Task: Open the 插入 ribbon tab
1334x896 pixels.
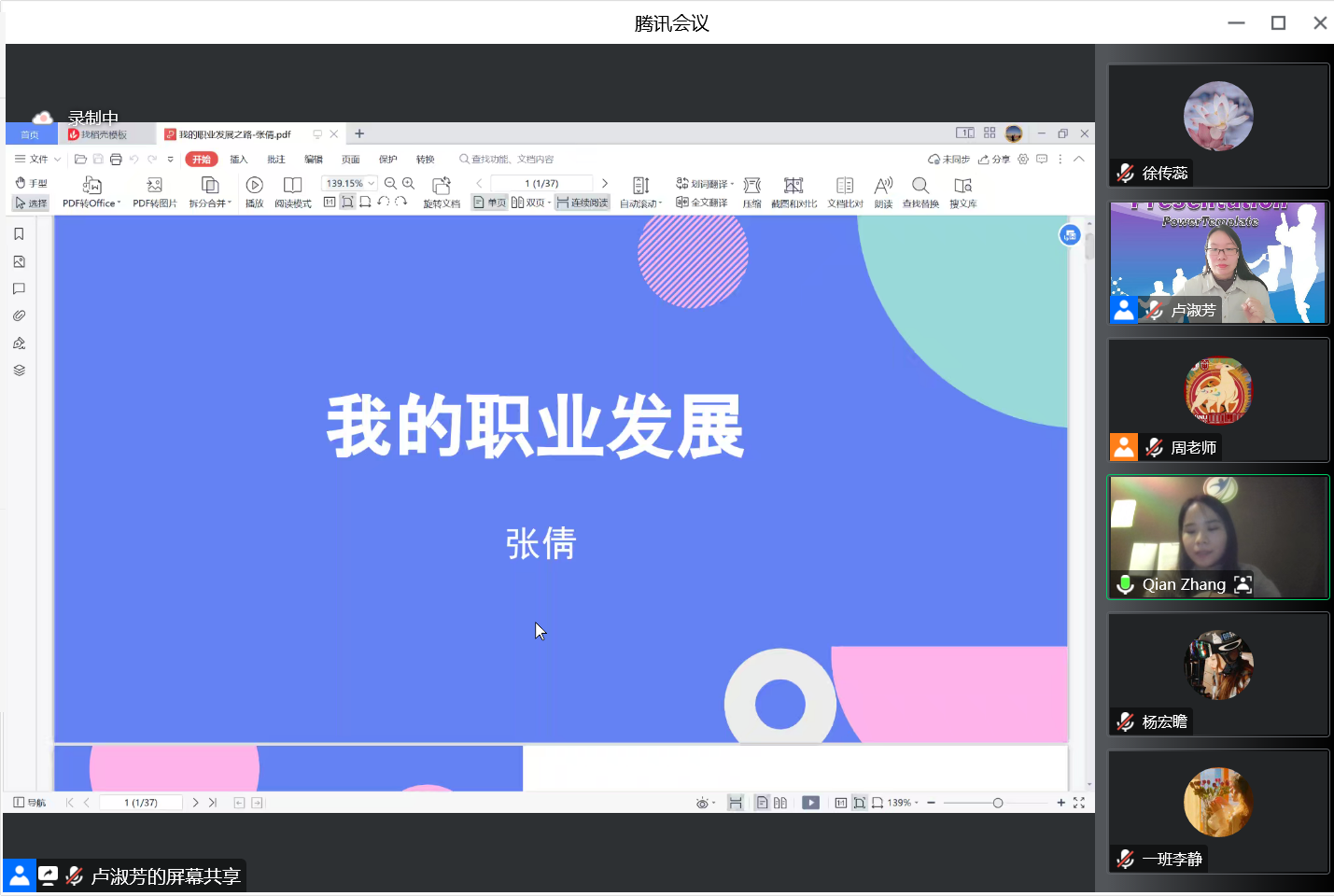Action: [x=239, y=160]
